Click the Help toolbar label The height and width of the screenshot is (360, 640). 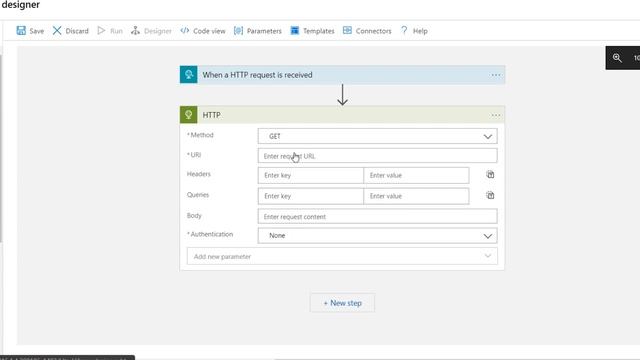pyautogui.click(x=420, y=31)
